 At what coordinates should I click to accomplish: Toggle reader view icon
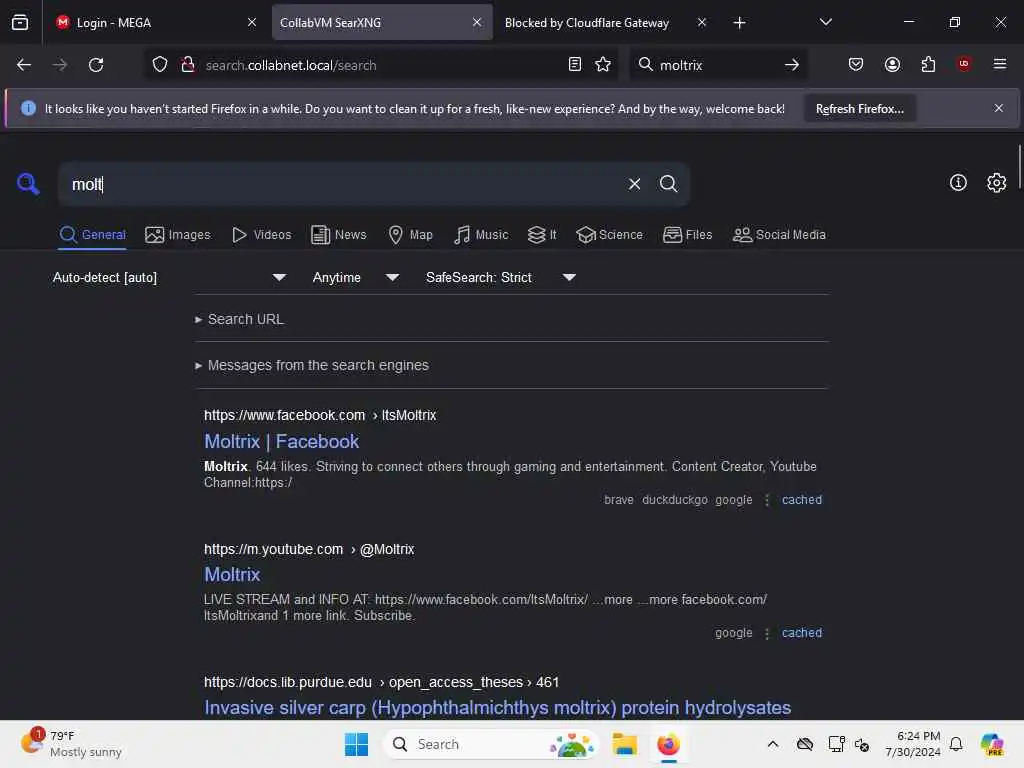[575, 65]
